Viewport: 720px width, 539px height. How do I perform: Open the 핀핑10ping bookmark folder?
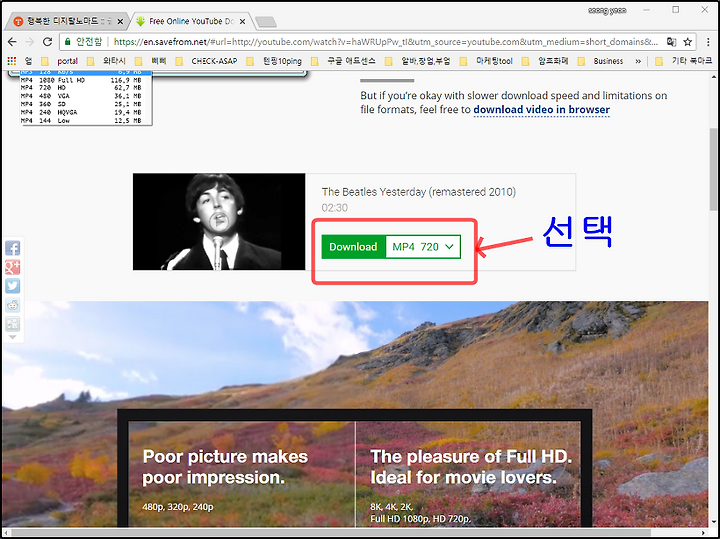point(275,61)
